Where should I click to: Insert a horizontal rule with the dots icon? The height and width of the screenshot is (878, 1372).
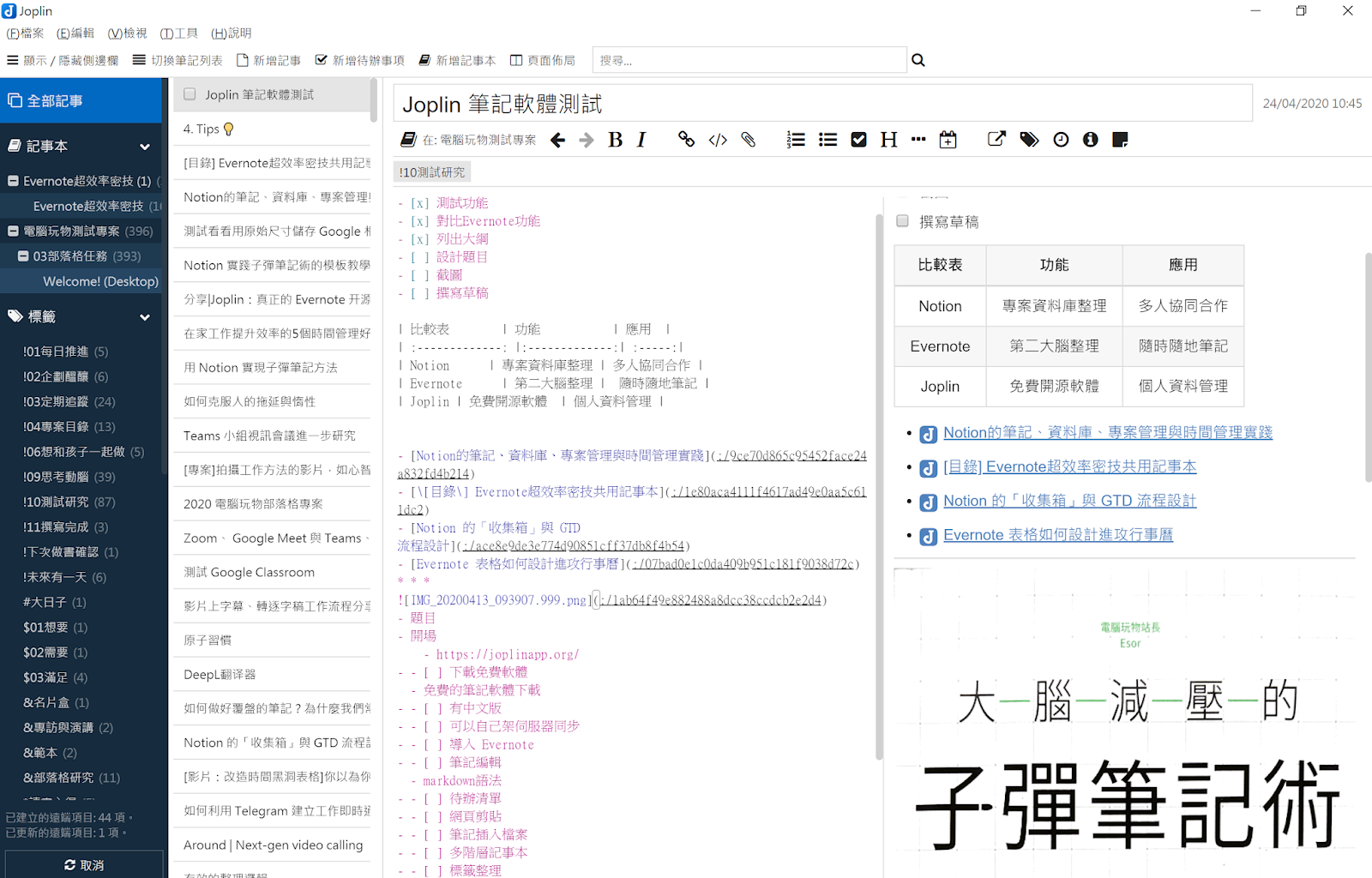click(x=918, y=139)
